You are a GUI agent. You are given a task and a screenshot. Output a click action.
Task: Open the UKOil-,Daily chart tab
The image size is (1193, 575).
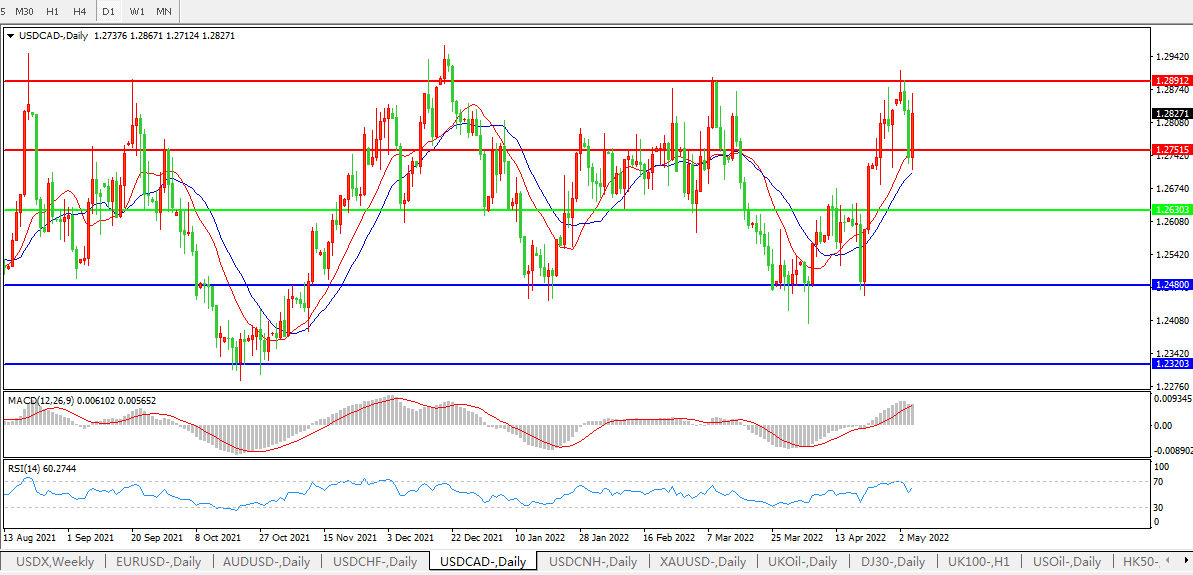(802, 562)
